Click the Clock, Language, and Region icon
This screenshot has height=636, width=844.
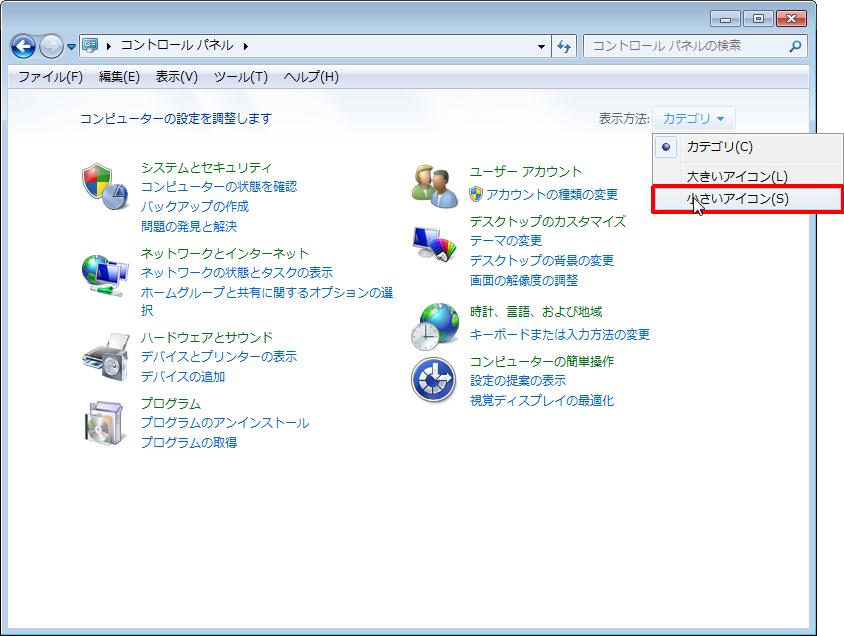[x=434, y=324]
